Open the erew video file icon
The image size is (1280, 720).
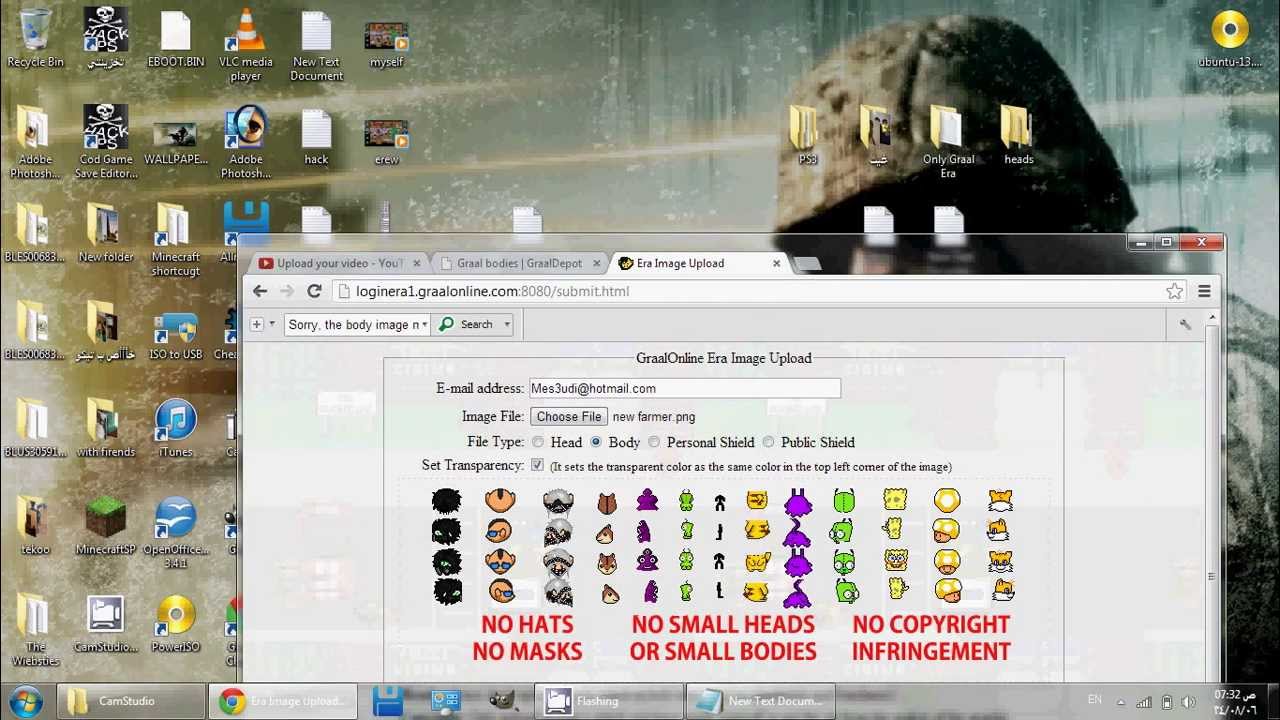(x=386, y=142)
